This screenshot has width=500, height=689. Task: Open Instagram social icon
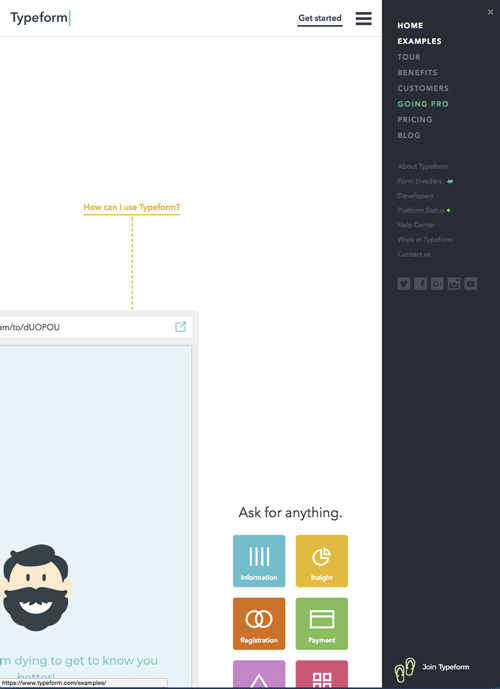454,284
